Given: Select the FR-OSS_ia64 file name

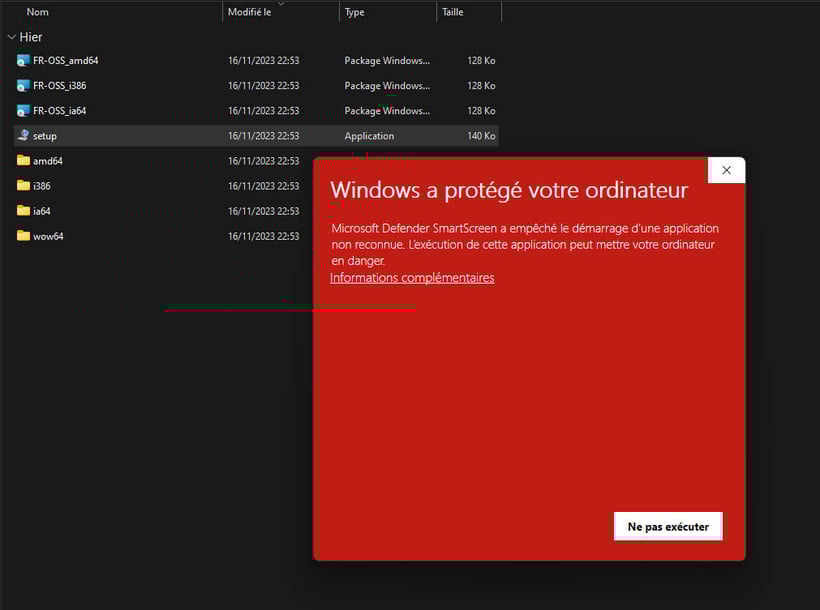Looking at the screenshot, I should 60,111.
